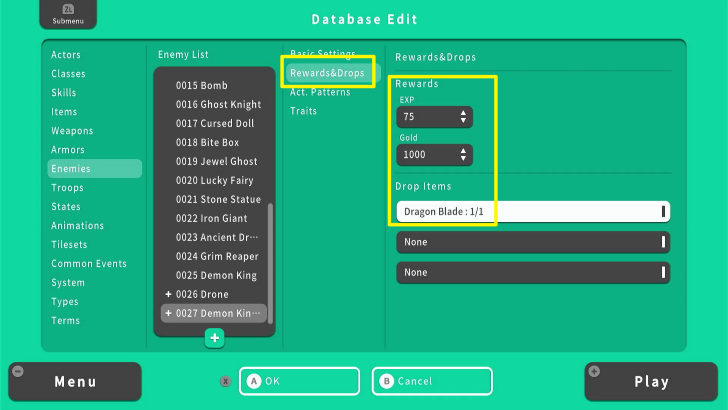Open the Menu button
This screenshot has width=728, height=410.
75,382
